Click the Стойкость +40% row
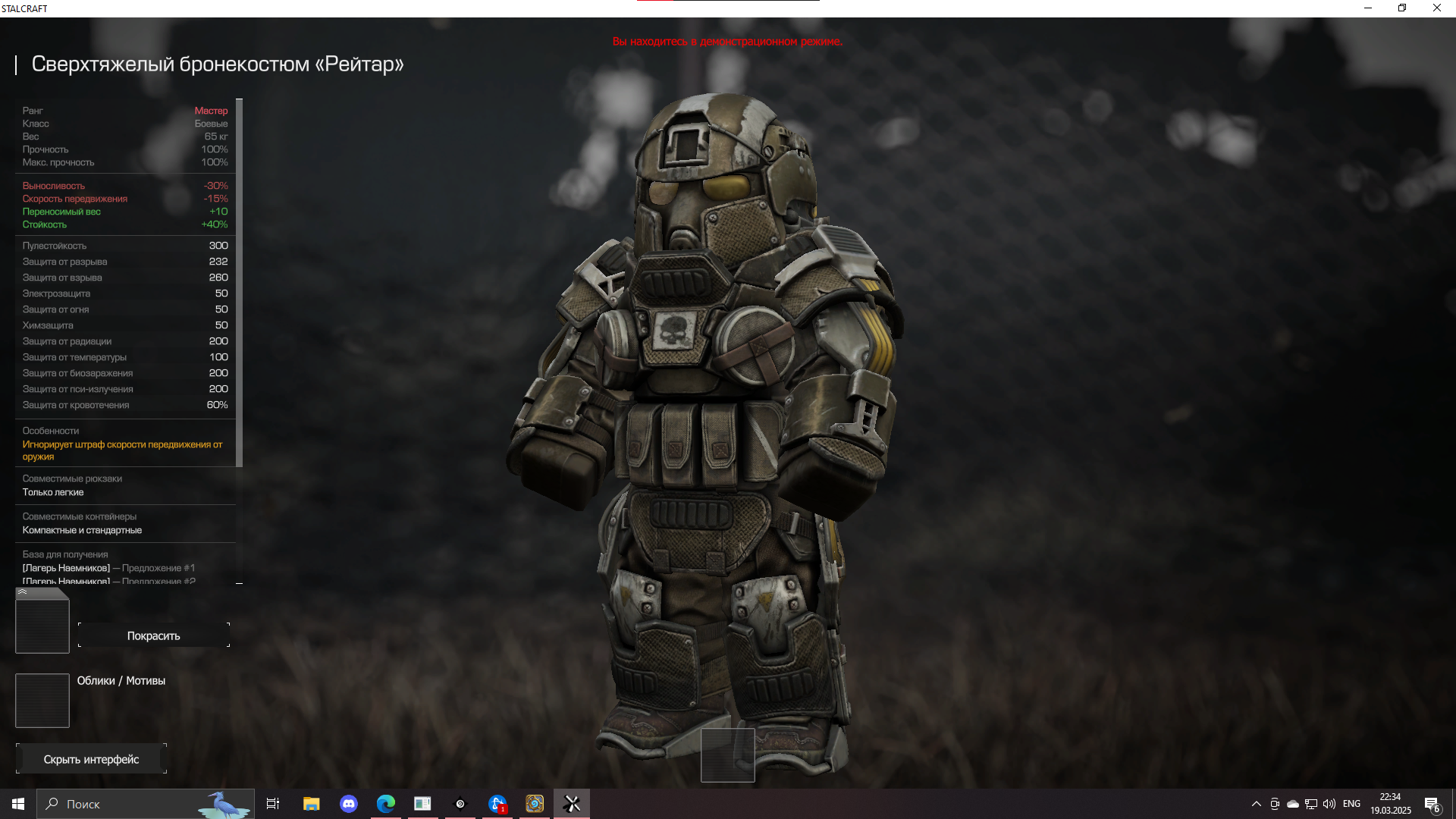Viewport: 1456px width, 819px height. [125, 224]
